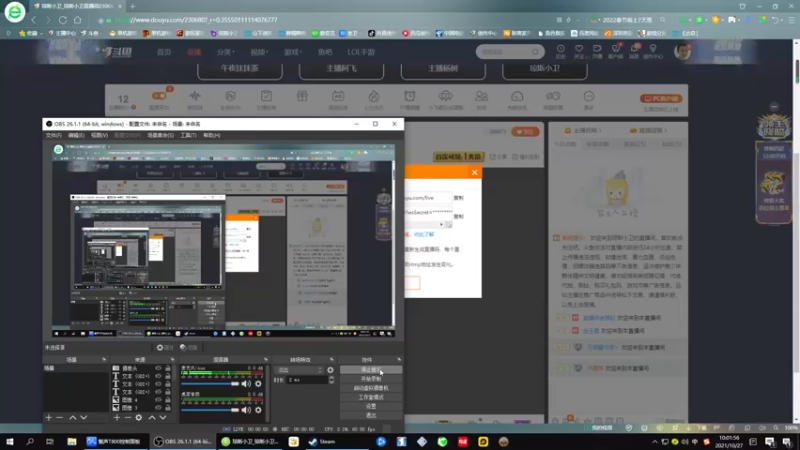This screenshot has height=450, width=800.
Task: Pop out audio mixer dock panel icon
Action: (265, 360)
